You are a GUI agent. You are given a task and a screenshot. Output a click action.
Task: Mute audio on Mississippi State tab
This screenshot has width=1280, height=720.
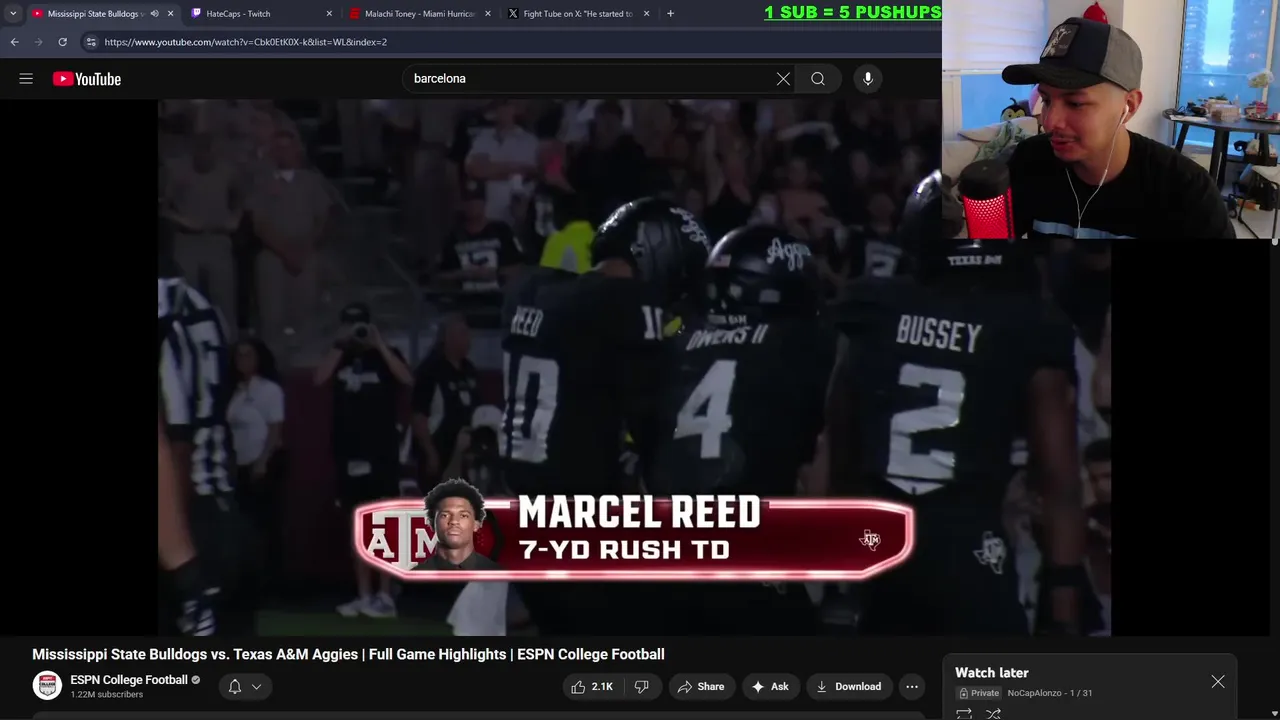click(x=154, y=14)
